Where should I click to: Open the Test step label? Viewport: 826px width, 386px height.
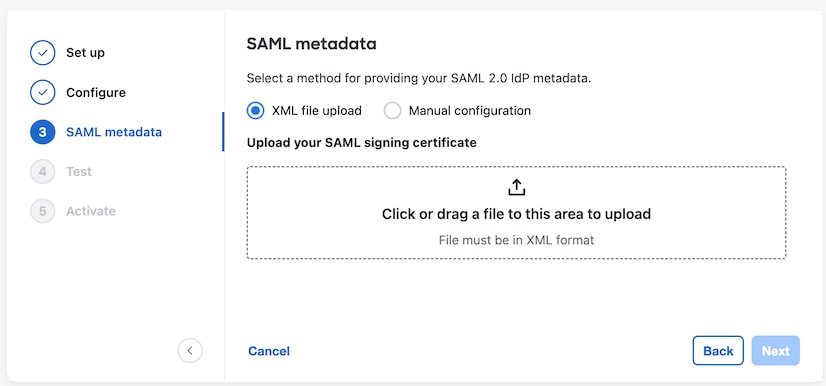[79, 172]
